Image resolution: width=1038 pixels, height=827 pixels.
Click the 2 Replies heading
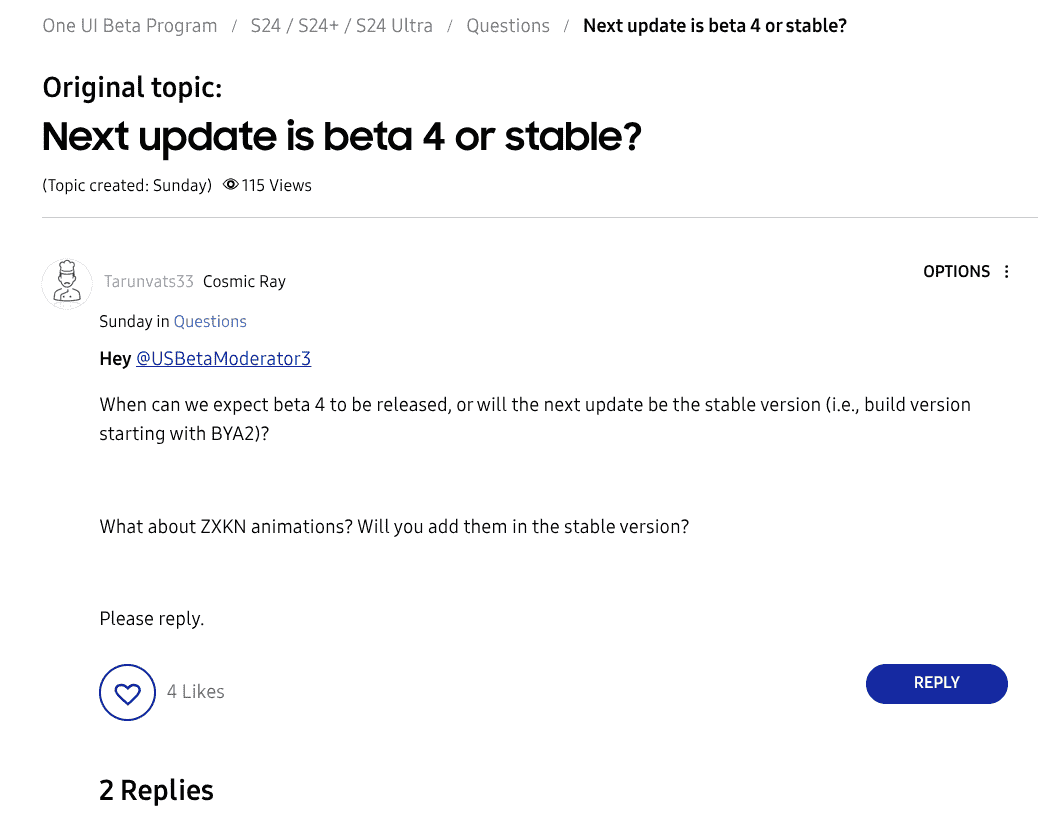click(x=157, y=791)
